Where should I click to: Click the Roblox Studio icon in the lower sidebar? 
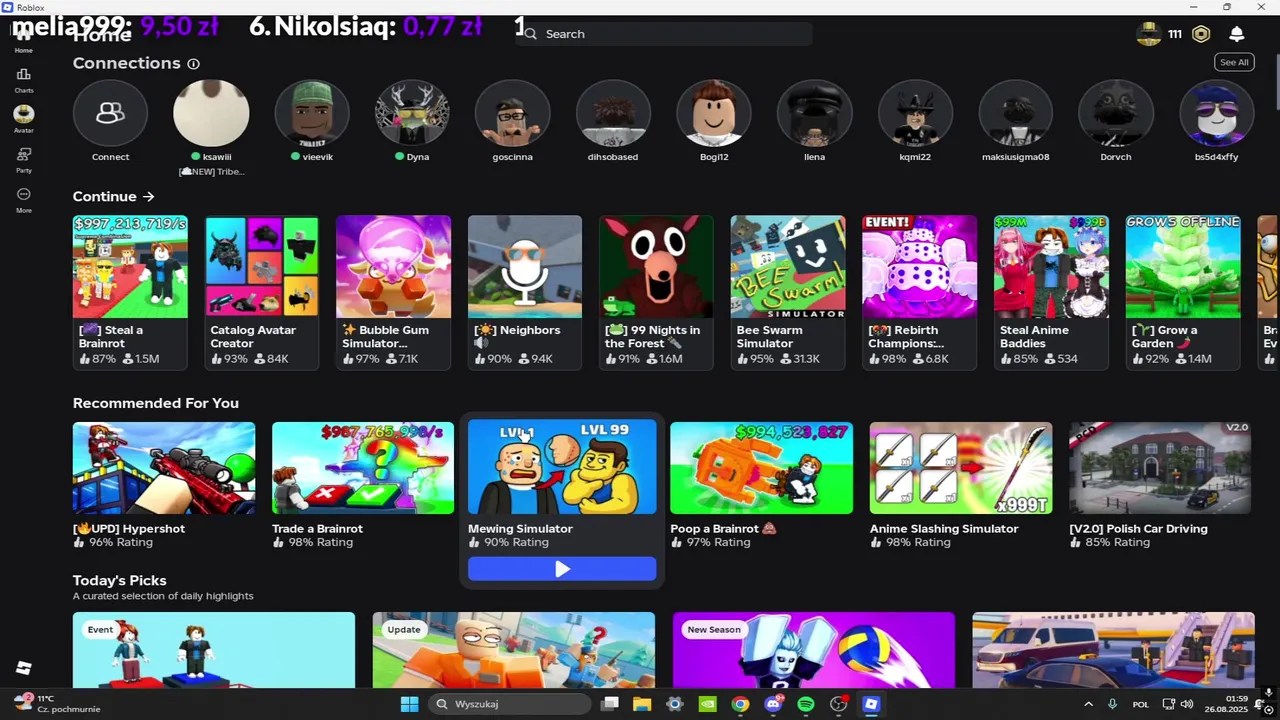point(24,668)
